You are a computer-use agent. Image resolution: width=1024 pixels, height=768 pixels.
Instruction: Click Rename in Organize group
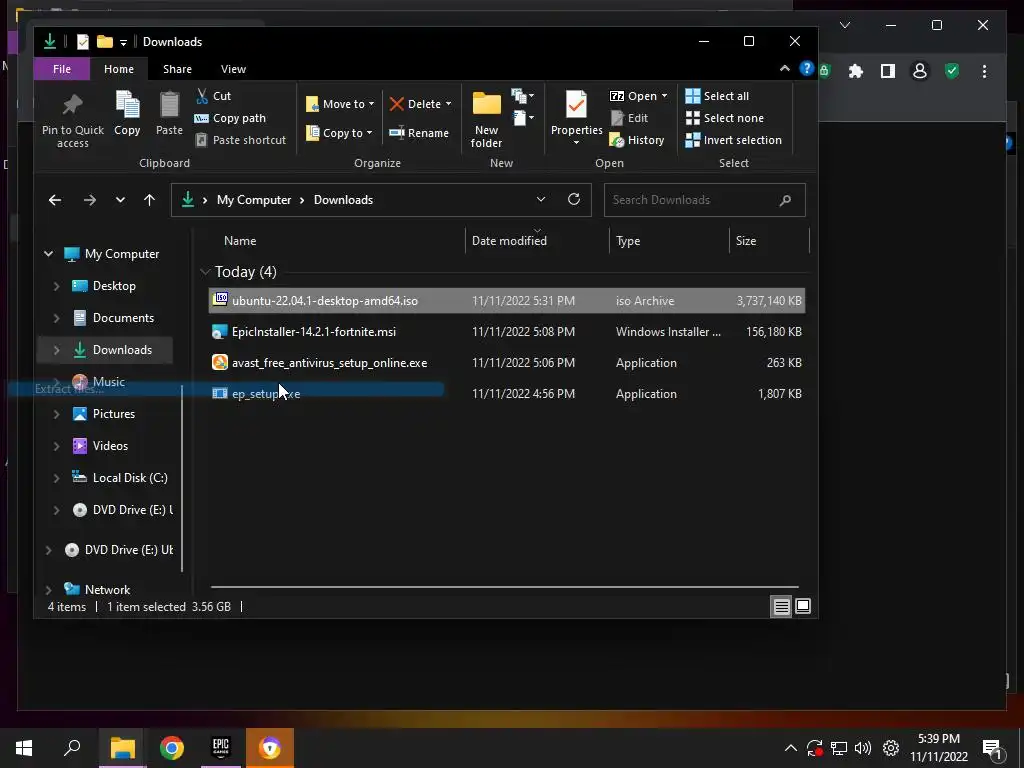click(x=419, y=133)
